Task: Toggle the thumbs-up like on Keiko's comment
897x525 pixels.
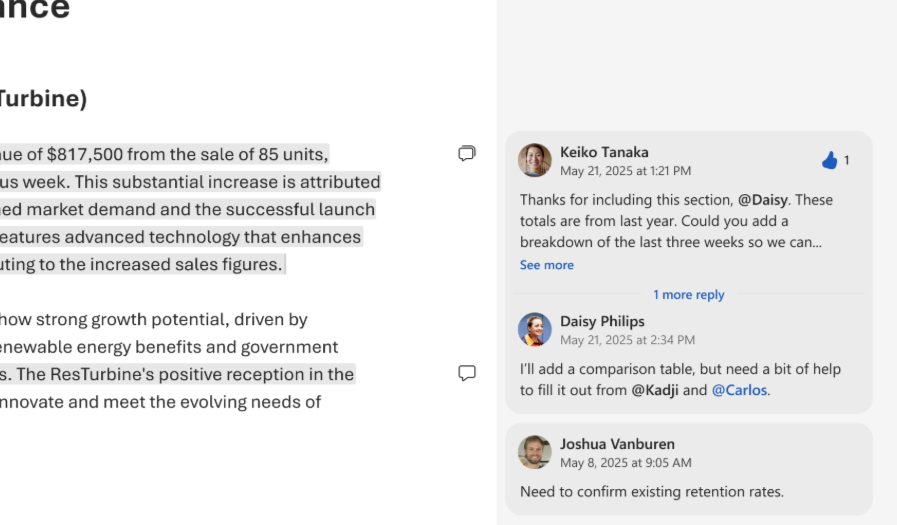Action: coord(829,160)
